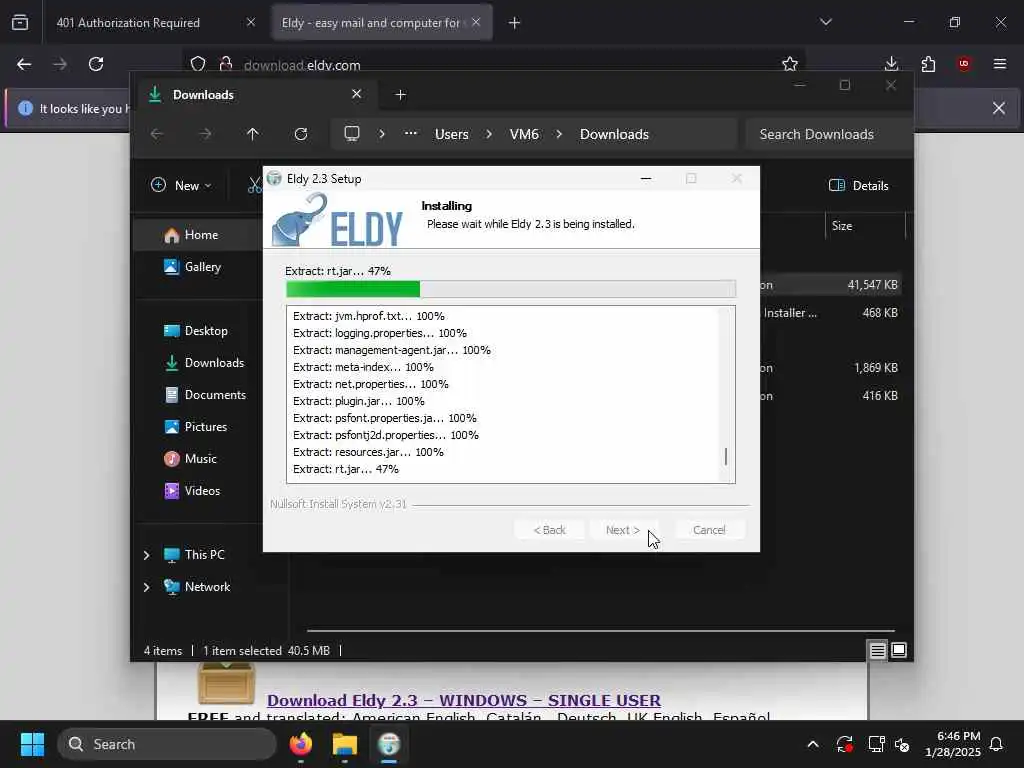Bookmark this page with the star icon

click(x=790, y=64)
